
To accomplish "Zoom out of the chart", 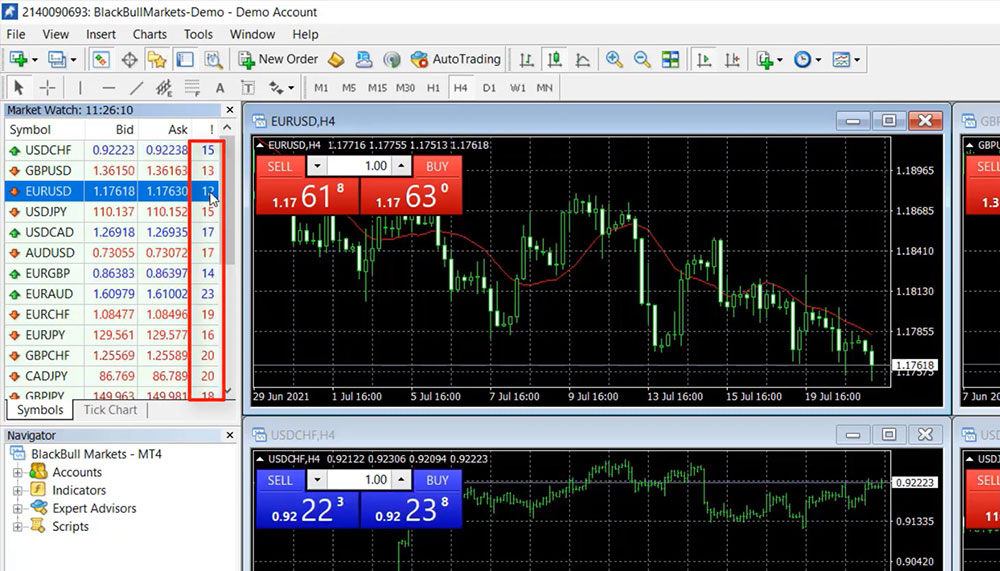I will (642, 59).
